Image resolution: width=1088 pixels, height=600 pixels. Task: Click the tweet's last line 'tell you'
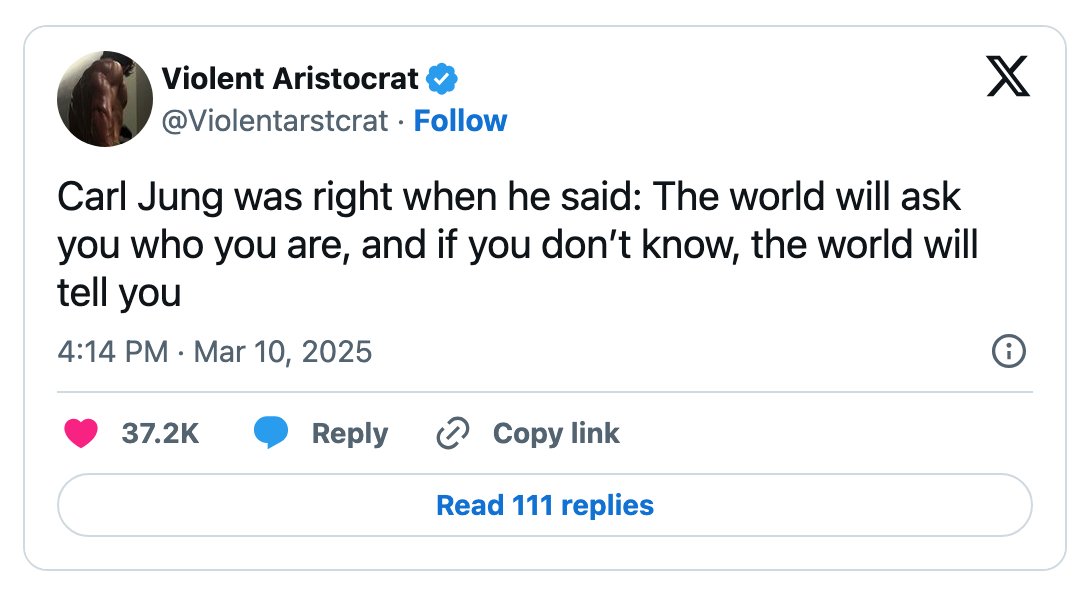[x=119, y=293]
